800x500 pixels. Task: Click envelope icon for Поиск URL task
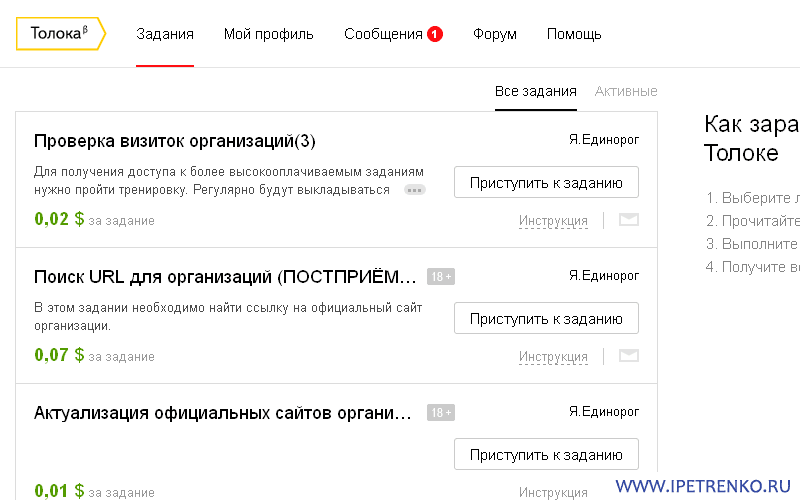pyautogui.click(x=629, y=355)
